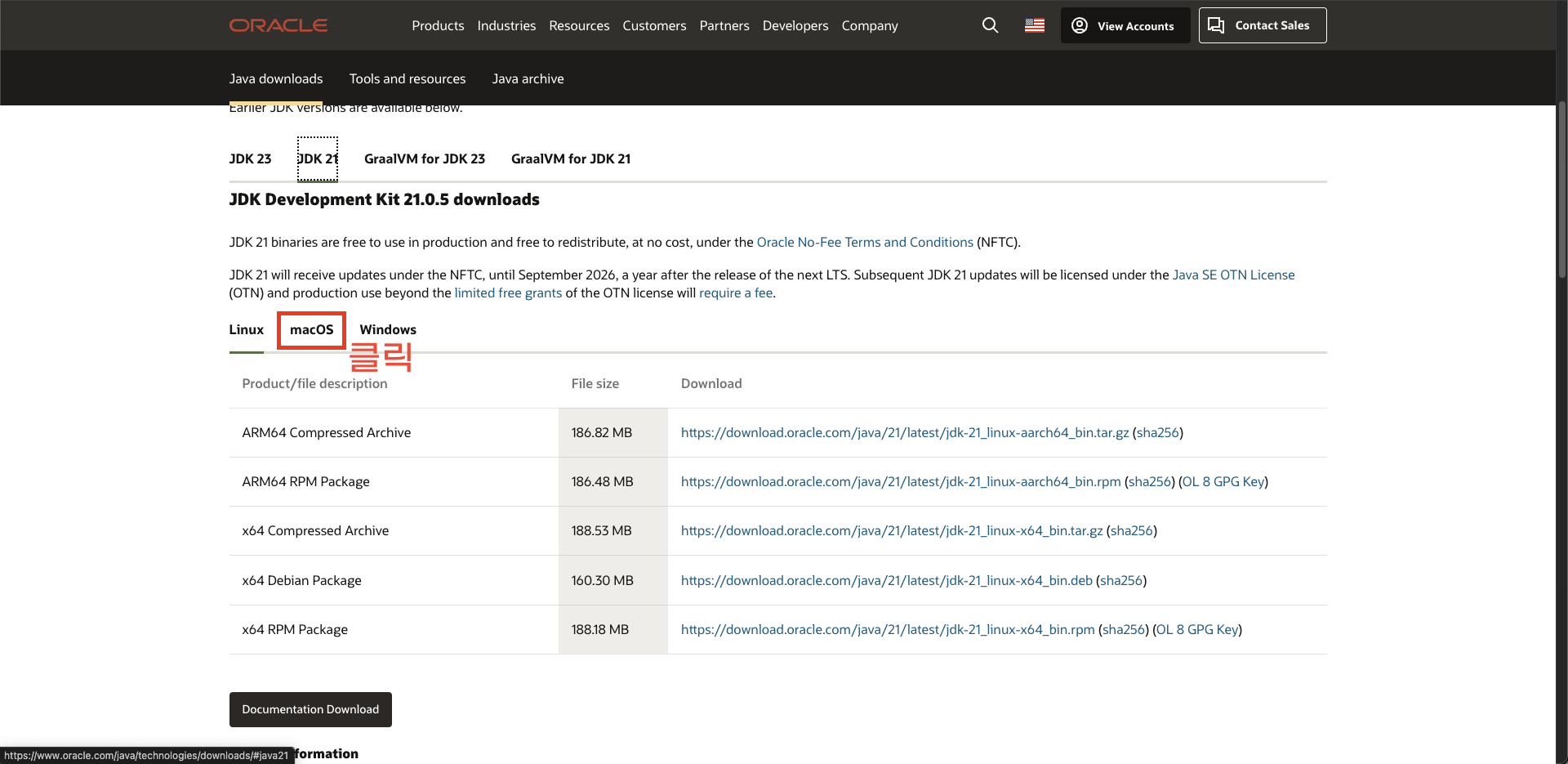Open sha256 for aarch64 tar.gz archive
Image resolution: width=1568 pixels, height=764 pixels.
click(x=1157, y=432)
